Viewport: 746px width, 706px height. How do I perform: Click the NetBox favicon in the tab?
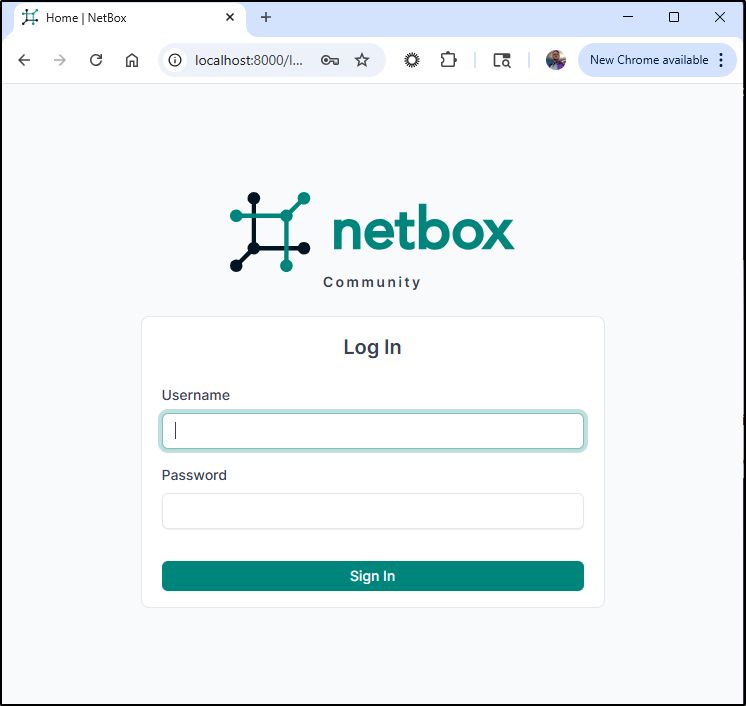(x=30, y=18)
